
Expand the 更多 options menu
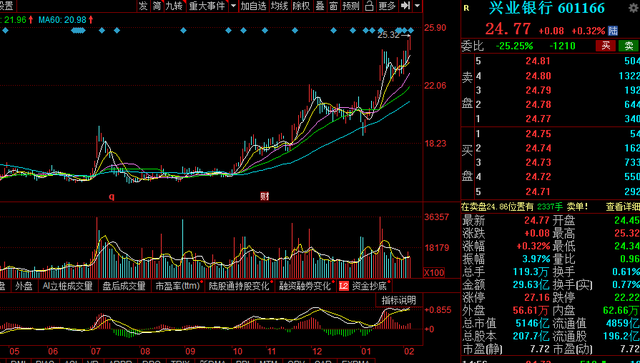[x=387, y=6]
